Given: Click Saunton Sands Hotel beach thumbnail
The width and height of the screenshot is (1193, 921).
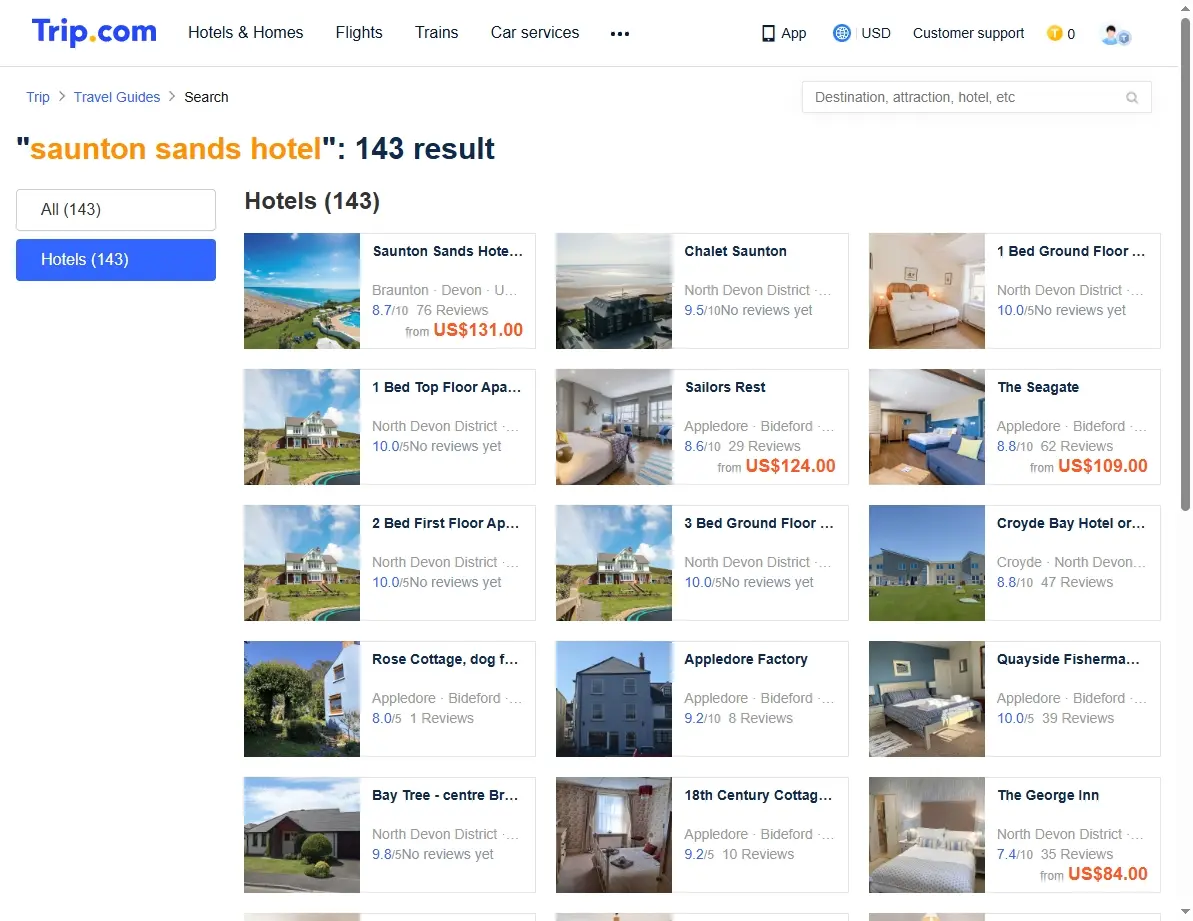Looking at the screenshot, I should 302,291.
